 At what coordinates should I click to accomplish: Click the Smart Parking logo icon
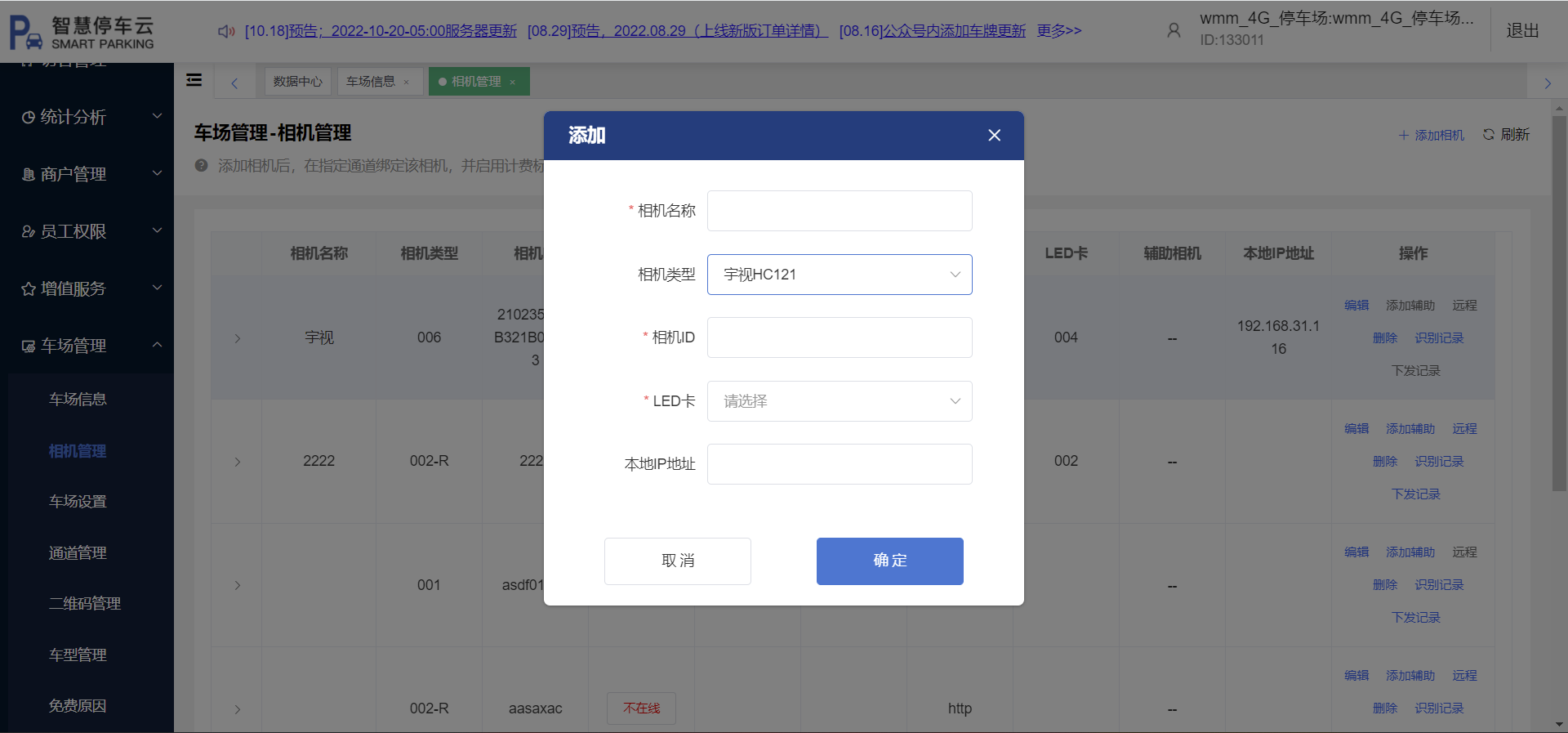[x=25, y=32]
